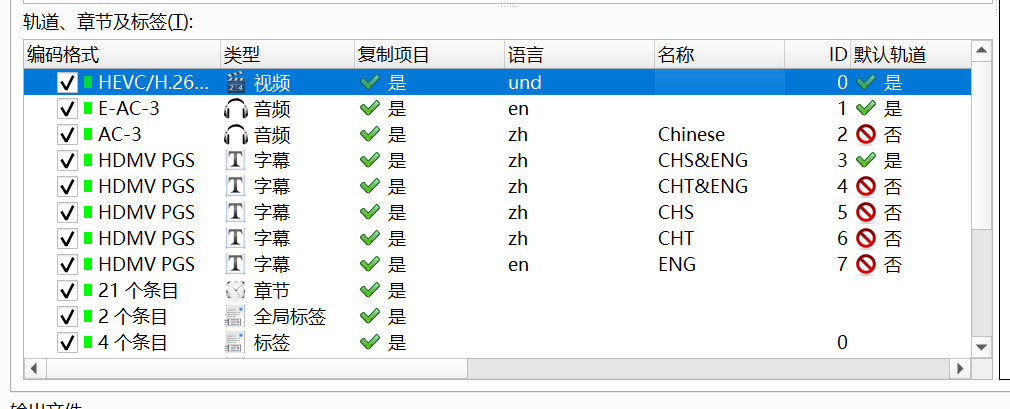Click default-track prohibited icon for ID 4

pos(866,187)
